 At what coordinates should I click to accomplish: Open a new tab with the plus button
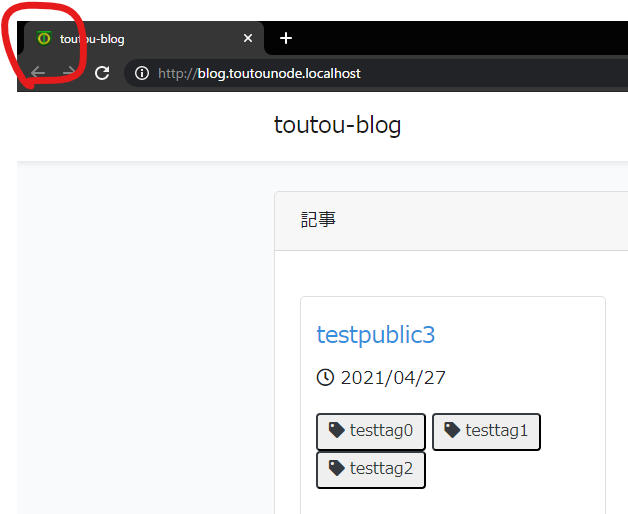(286, 39)
